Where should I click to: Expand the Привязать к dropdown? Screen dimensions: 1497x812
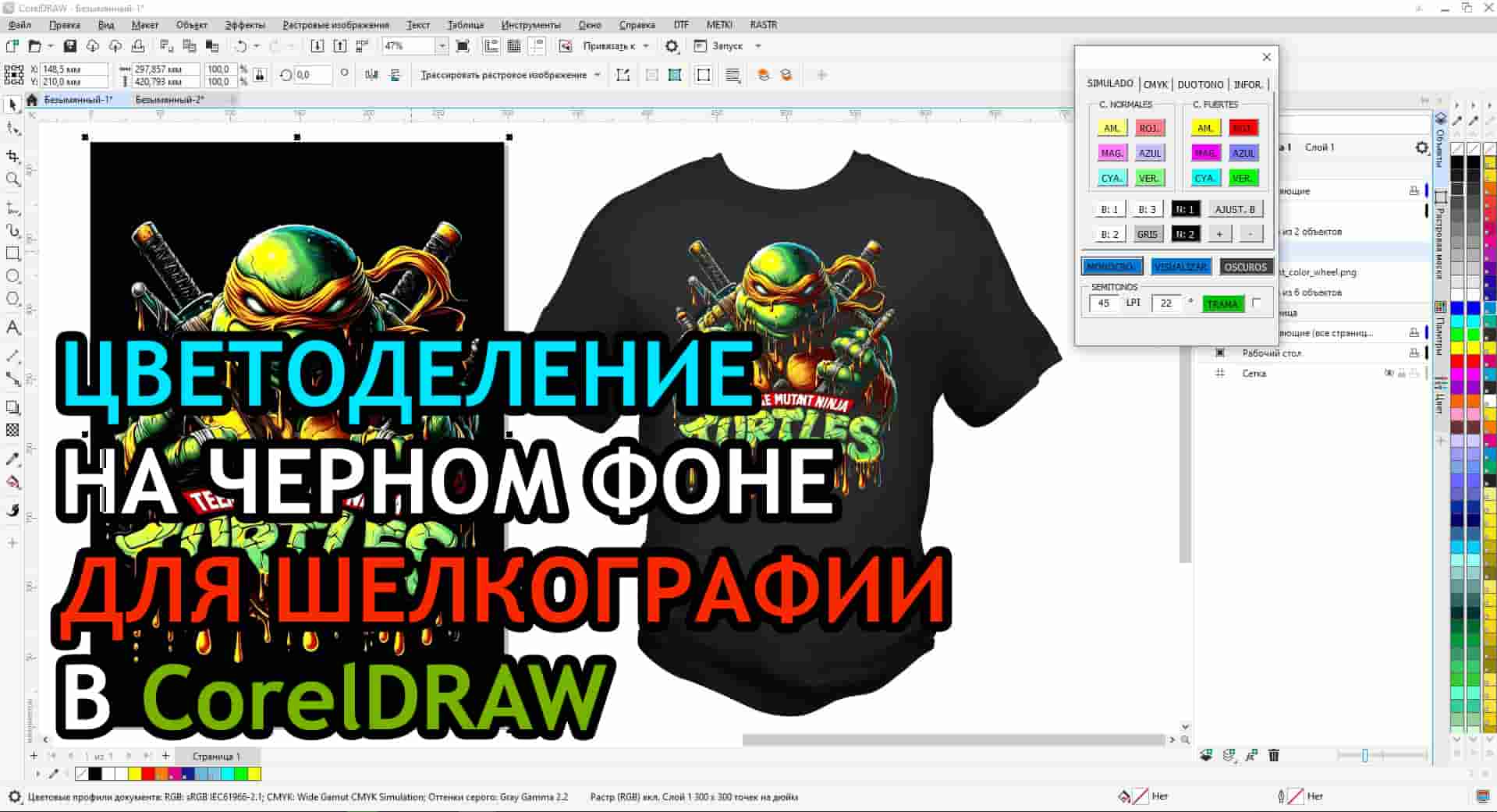[646, 46]
